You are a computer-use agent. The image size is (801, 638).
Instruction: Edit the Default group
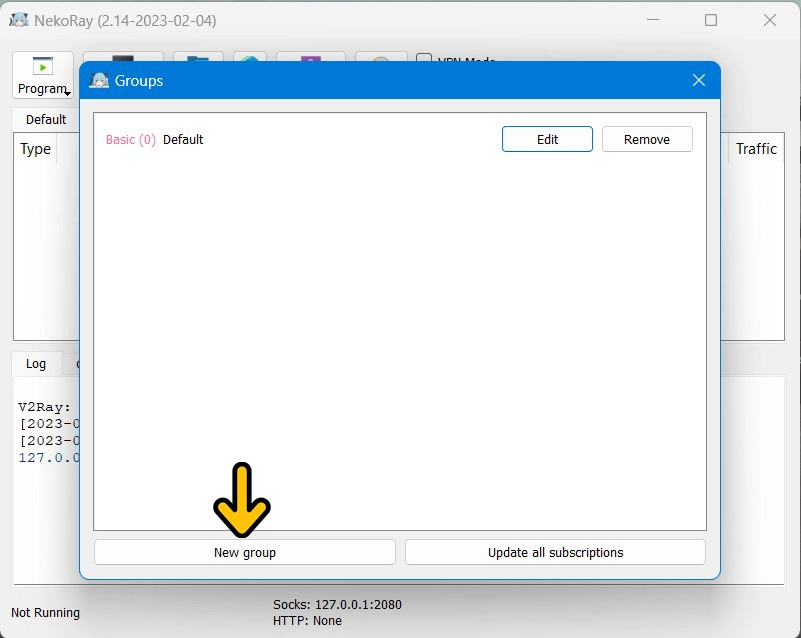pos(547,139)
